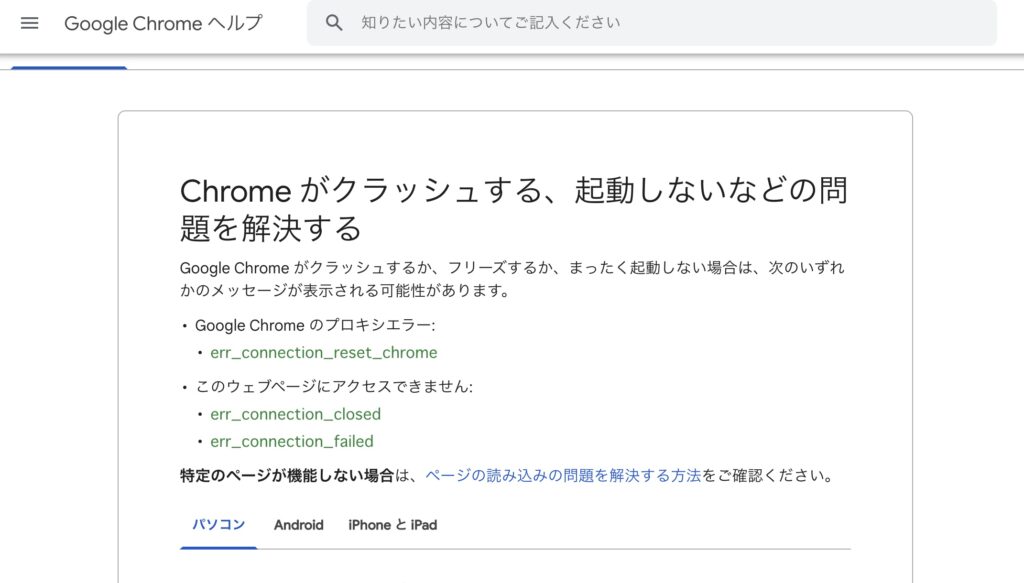Viewport: 1024px width, 583px height.
Task: Switch to the Android tab
Action: click(x=298, y=525)
